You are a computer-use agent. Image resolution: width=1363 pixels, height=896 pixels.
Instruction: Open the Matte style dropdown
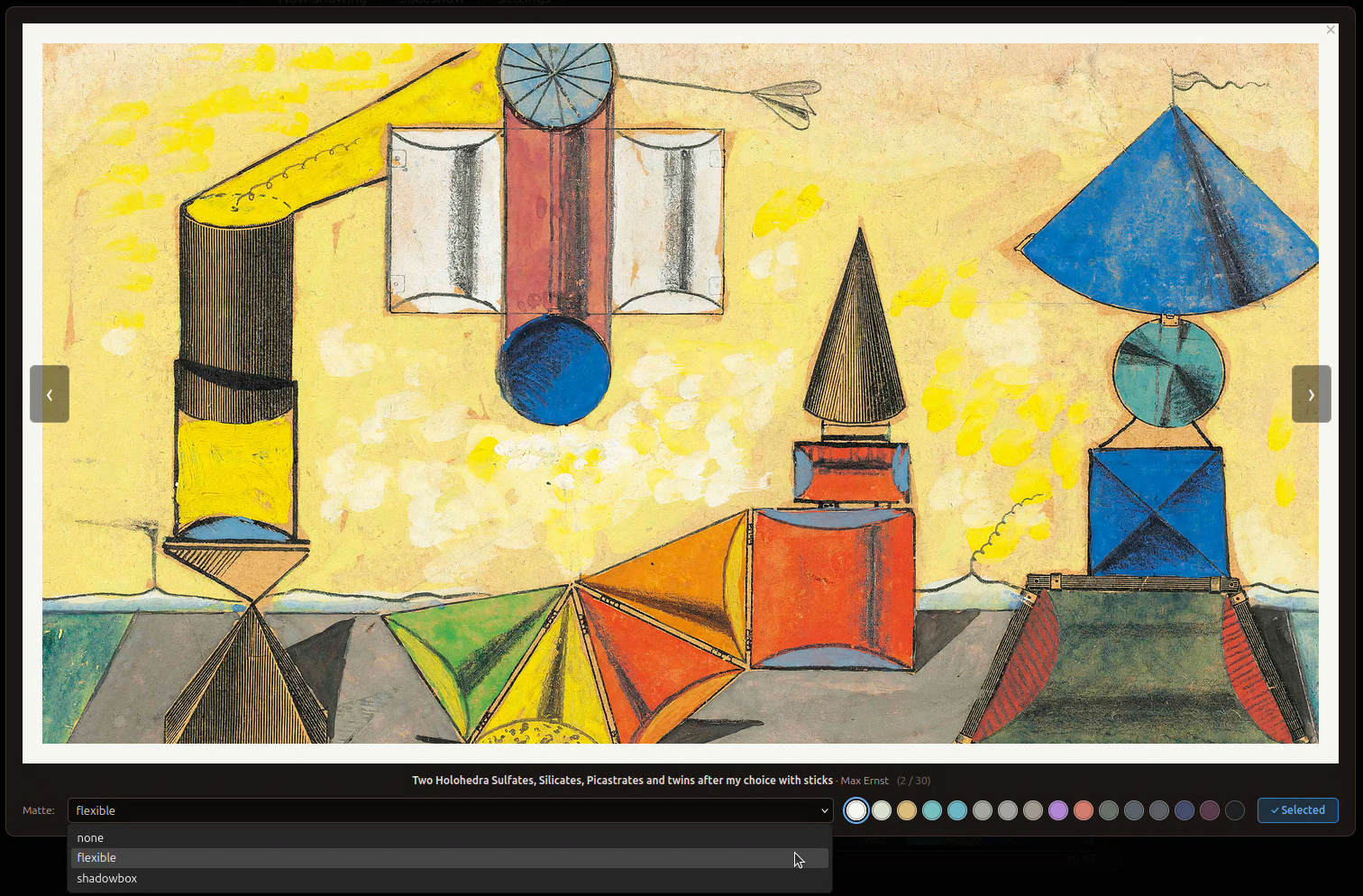[450, 810]
